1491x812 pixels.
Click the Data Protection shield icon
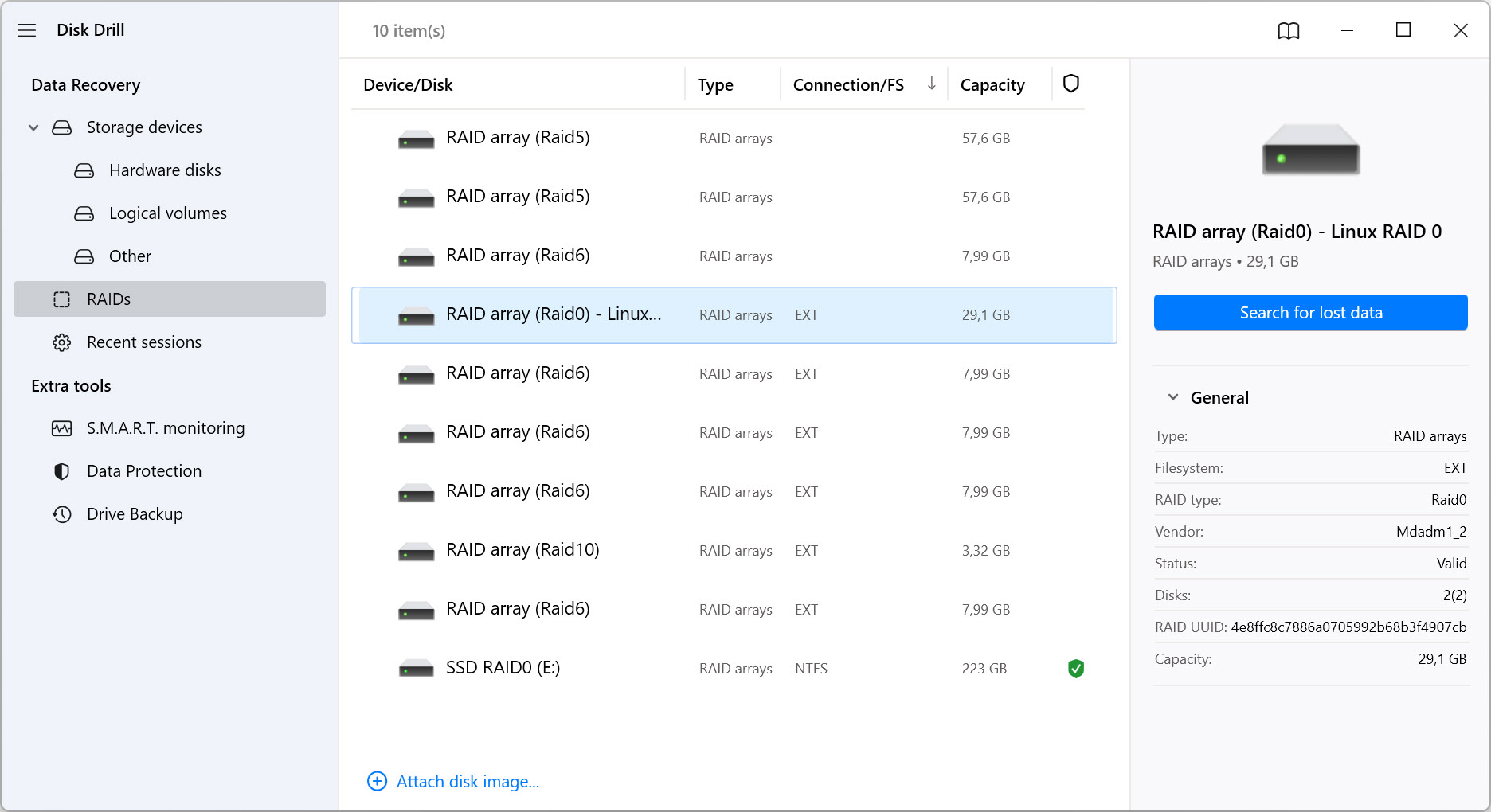tap(62, 471)
